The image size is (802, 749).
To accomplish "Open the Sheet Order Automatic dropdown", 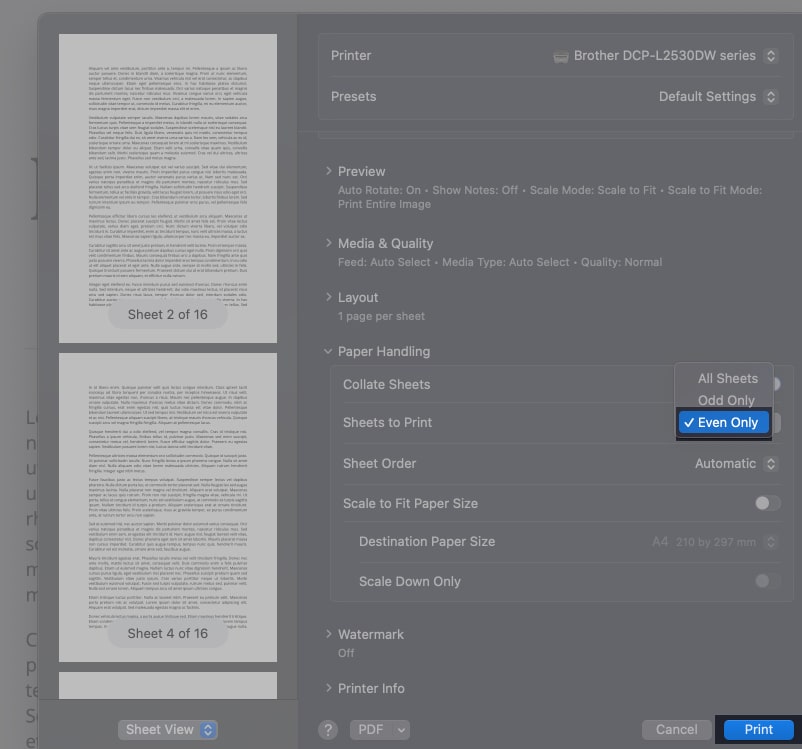I will point(771,464).
